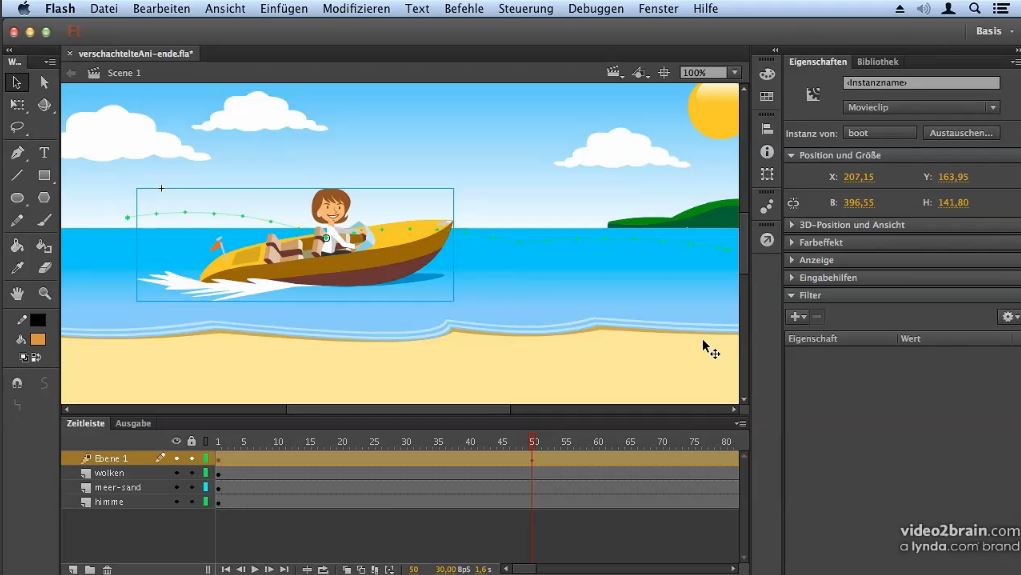
Task: Click the new layer folder icon
Action: click(x=90, y=569)
